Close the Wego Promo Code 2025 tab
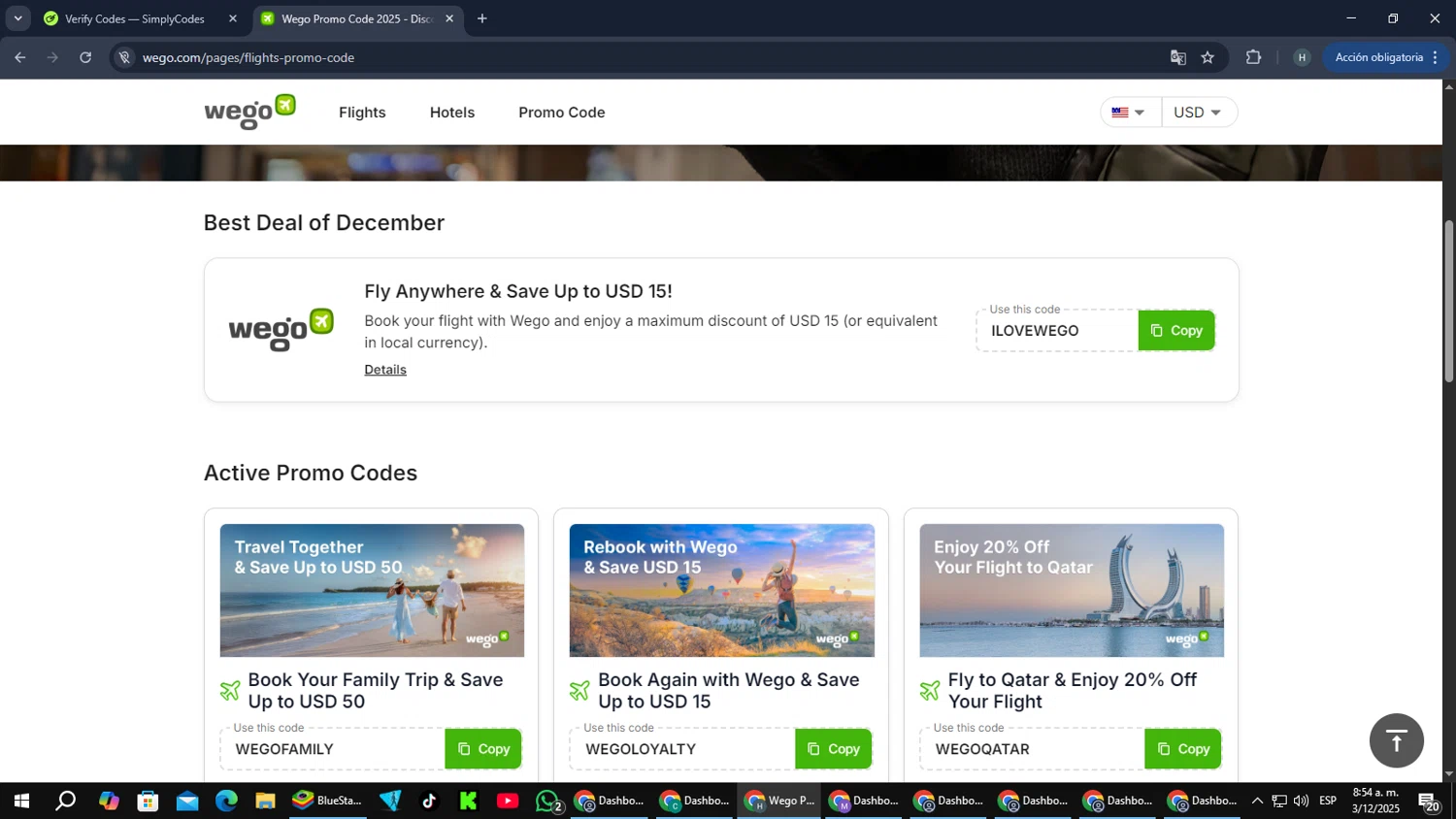The width and height of the screenshot is (1456, 819). [x=449, y=18]
